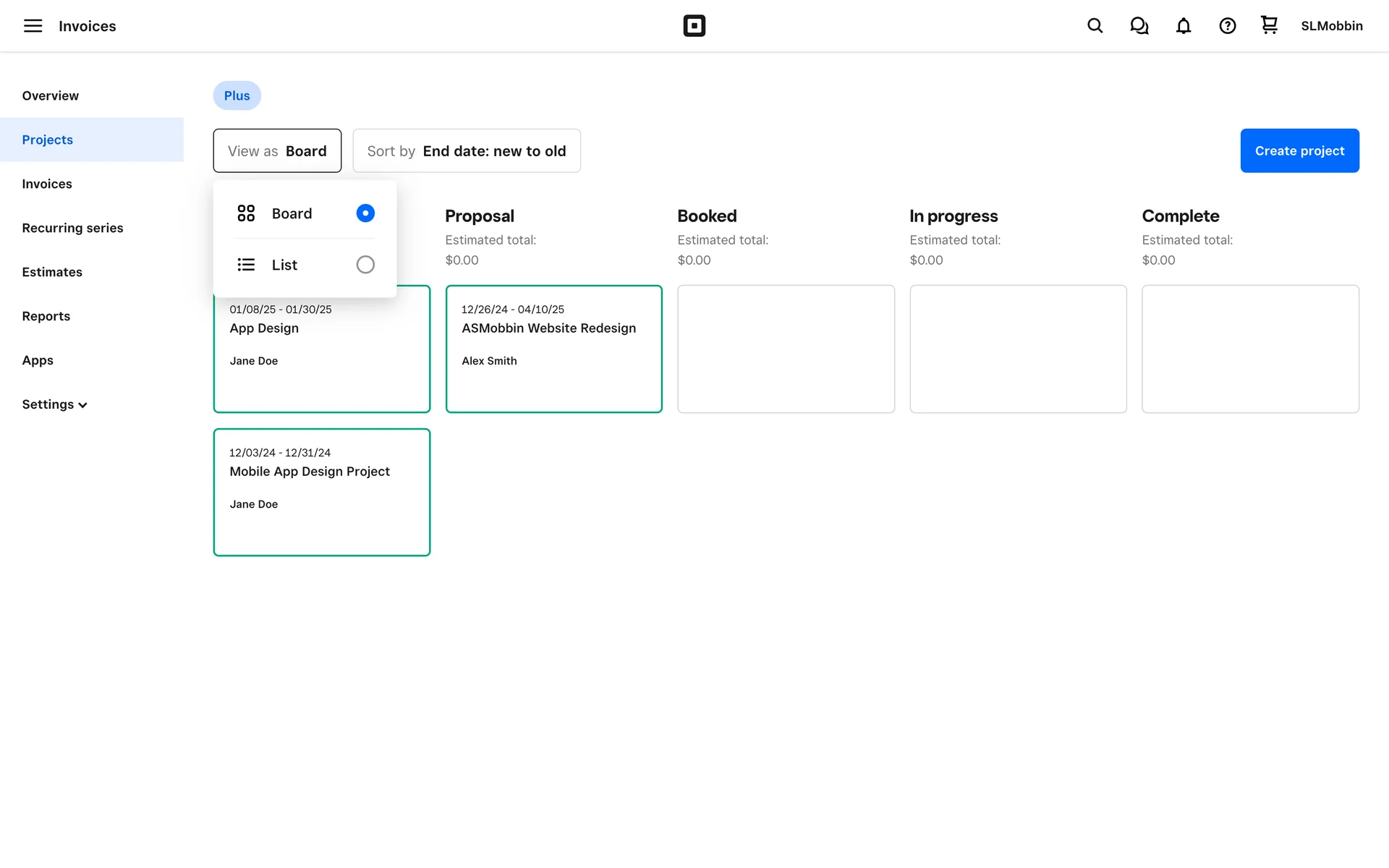Open Sort by End date dropdown
The width and height of the screenshot is (1389, 868).
coord(467,150)
